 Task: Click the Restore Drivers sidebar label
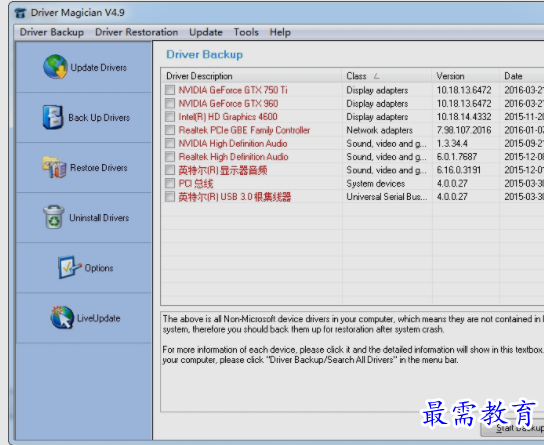click(99, 168)
